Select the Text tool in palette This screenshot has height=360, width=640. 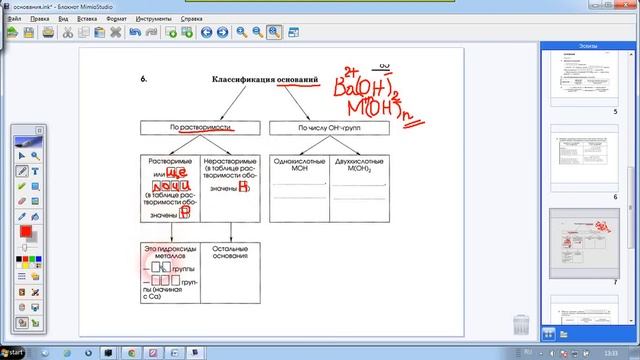tap(35, 171)
